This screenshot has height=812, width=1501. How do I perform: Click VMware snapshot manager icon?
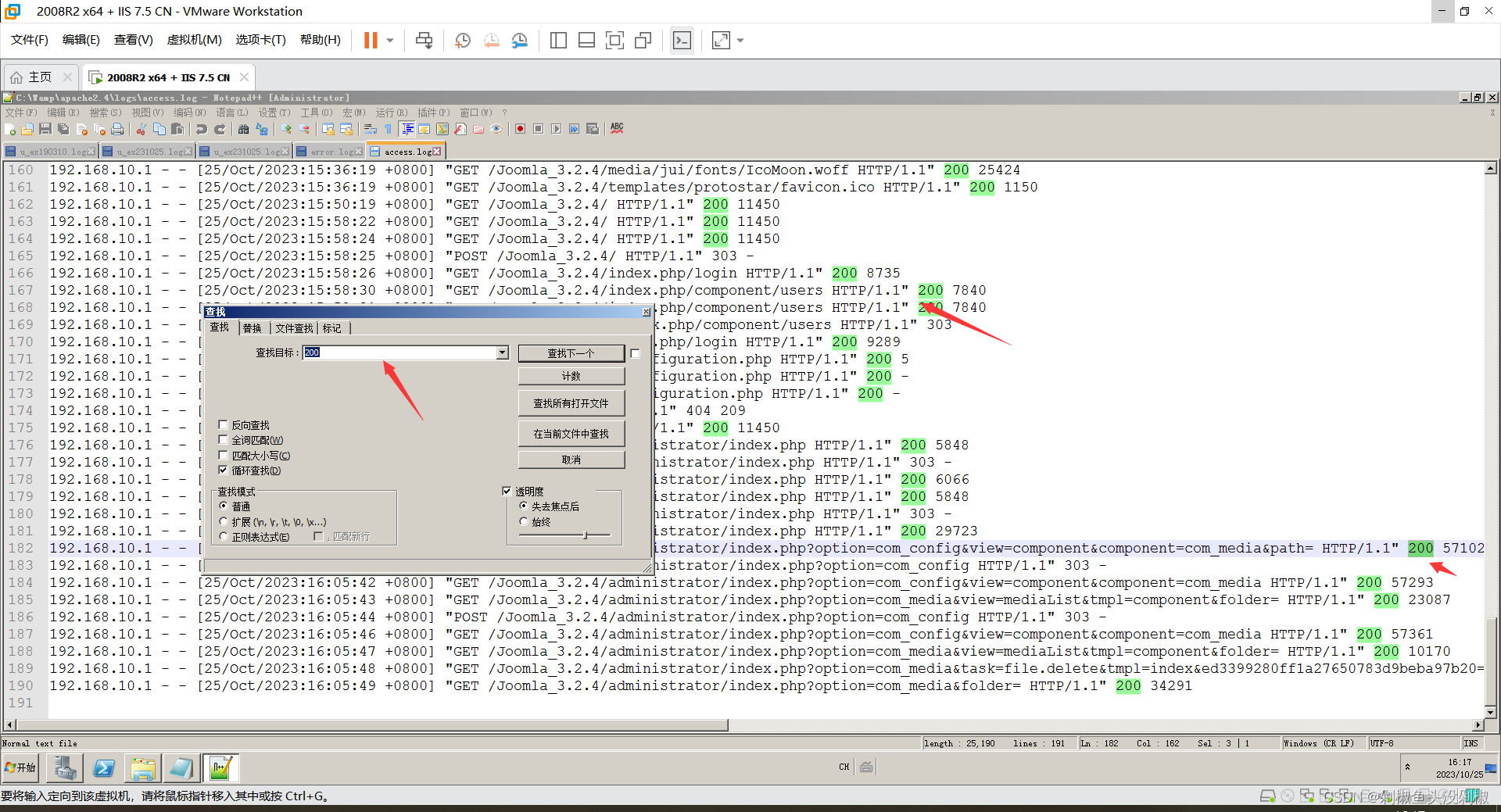click(520, 41)
